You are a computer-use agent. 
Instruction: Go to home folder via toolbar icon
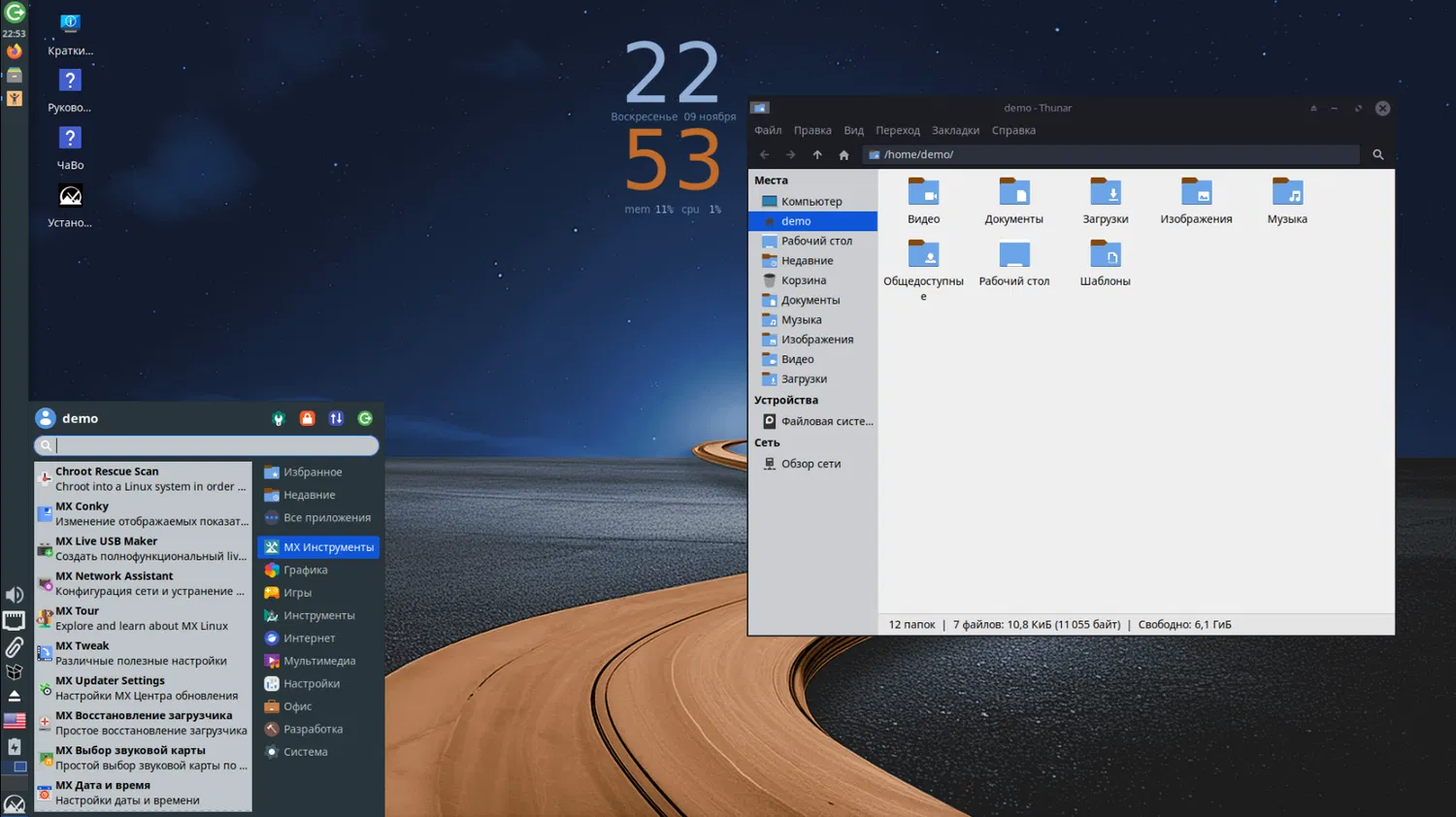click(844, 154)
